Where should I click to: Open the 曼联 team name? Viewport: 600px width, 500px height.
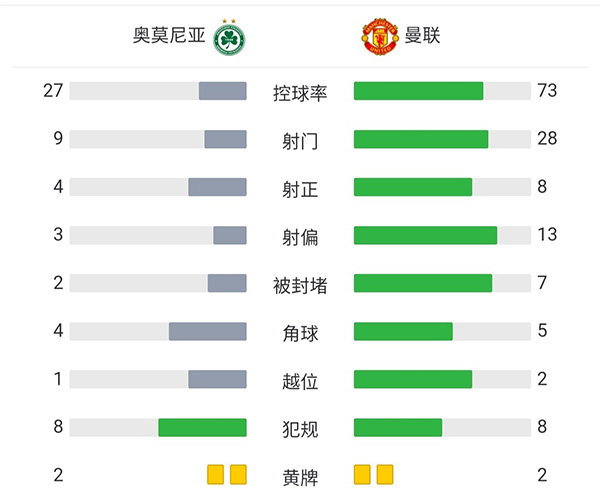click(423, 36)
